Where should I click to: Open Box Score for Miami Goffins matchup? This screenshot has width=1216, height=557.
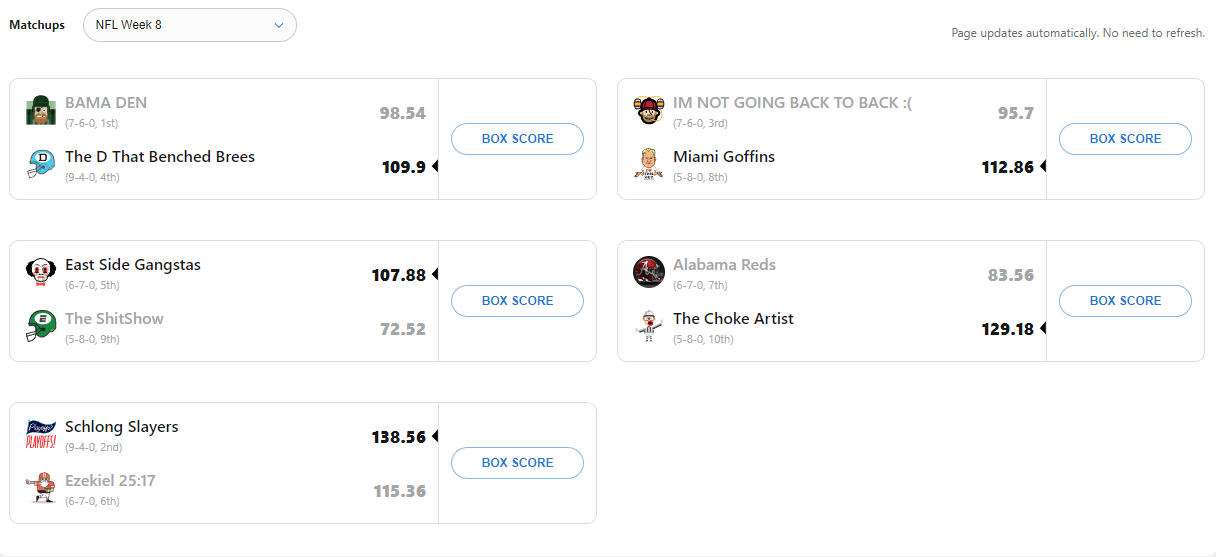point(1125,139)
